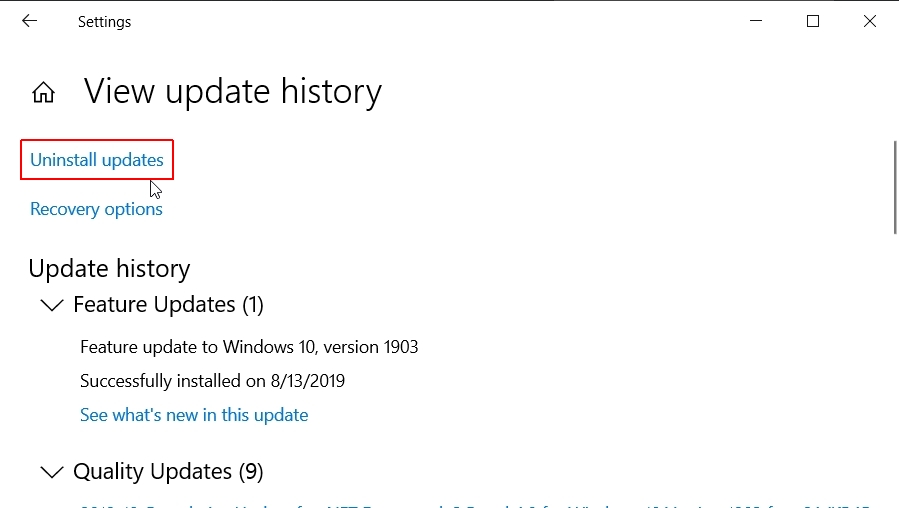Collapse the Quality Updates chevron

coord(52,472)
